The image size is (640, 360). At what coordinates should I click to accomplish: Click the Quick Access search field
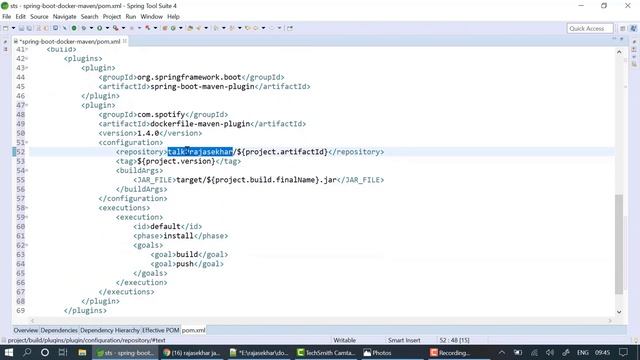pos(590,29)
